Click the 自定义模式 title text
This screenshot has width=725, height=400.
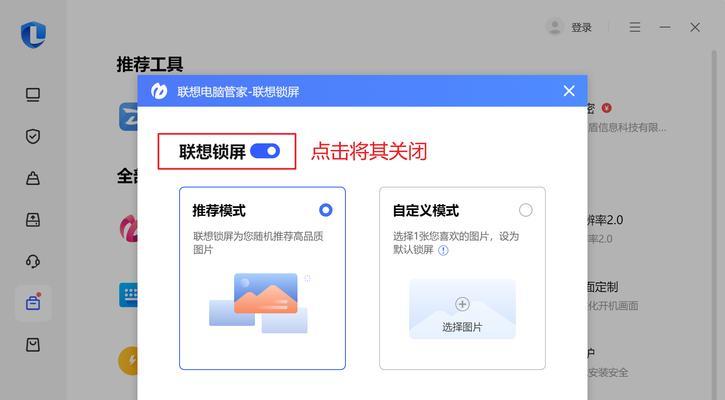426,211
